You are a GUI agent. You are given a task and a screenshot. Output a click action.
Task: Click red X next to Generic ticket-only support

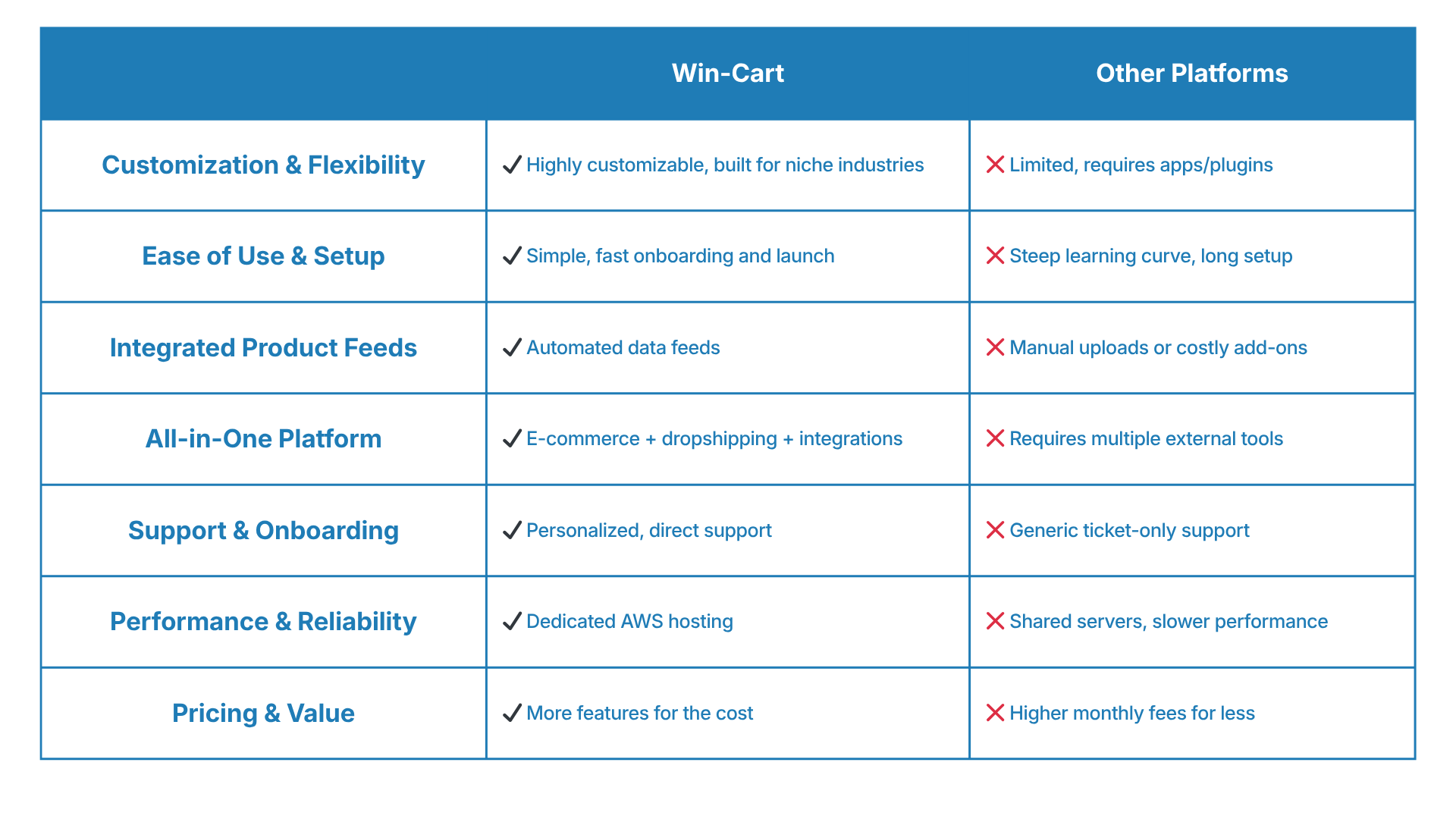pyautogui.click(x=995, y=530)
